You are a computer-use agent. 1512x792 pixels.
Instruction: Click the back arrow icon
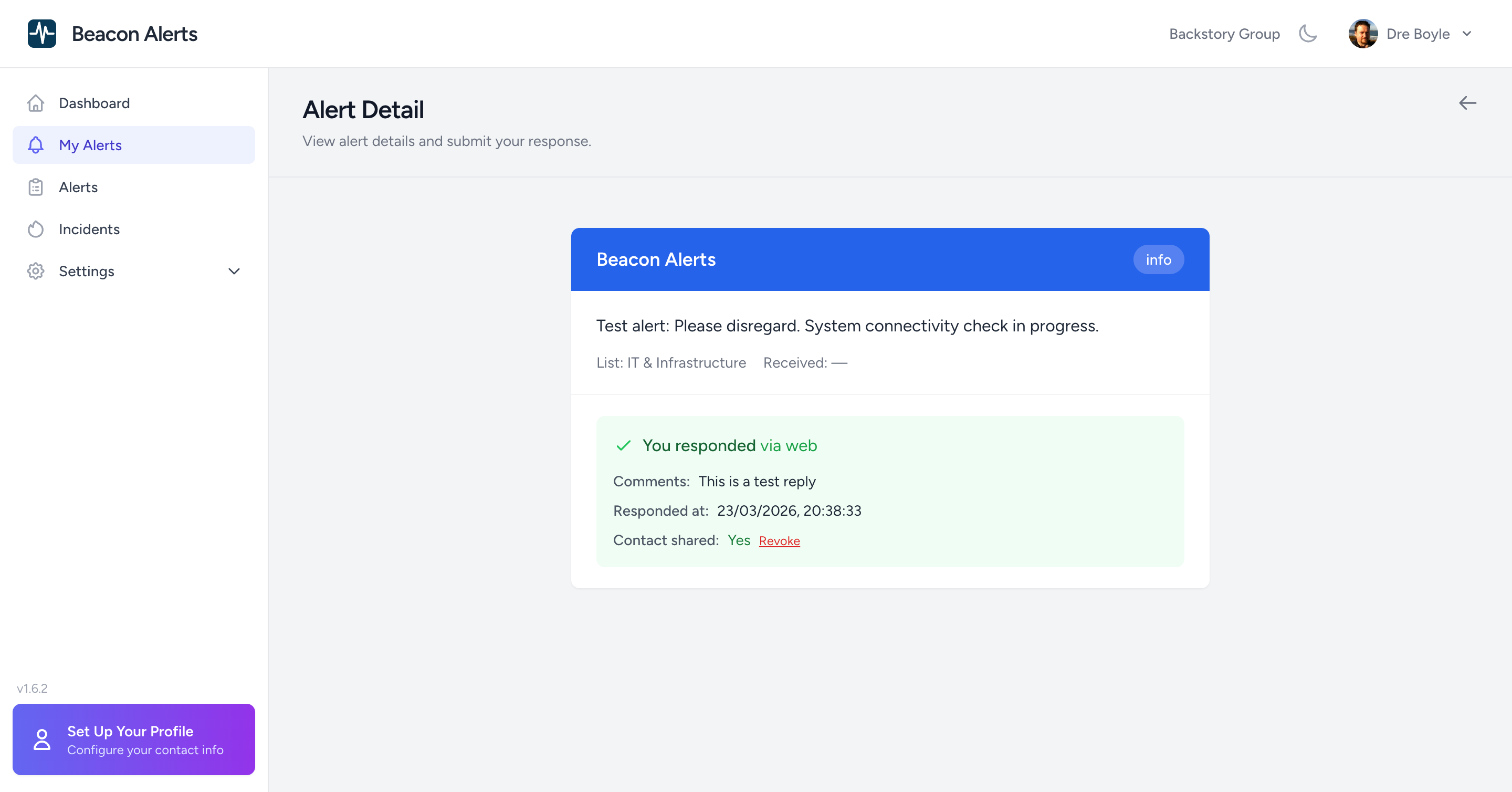[x=1467, y=103]
